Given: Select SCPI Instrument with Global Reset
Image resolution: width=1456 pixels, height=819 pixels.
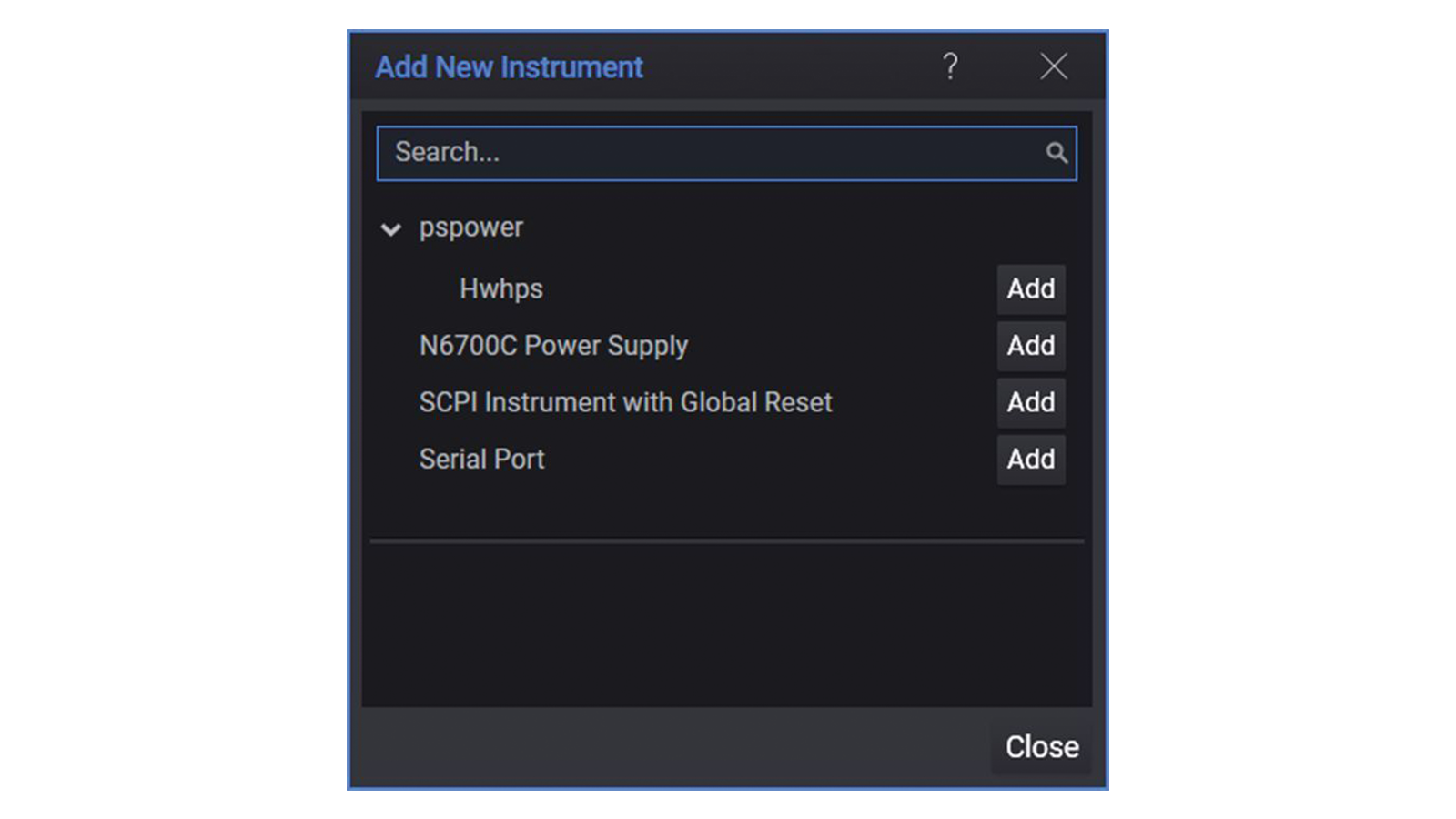Looking at the screenshot, I should [x=625, y=402].
